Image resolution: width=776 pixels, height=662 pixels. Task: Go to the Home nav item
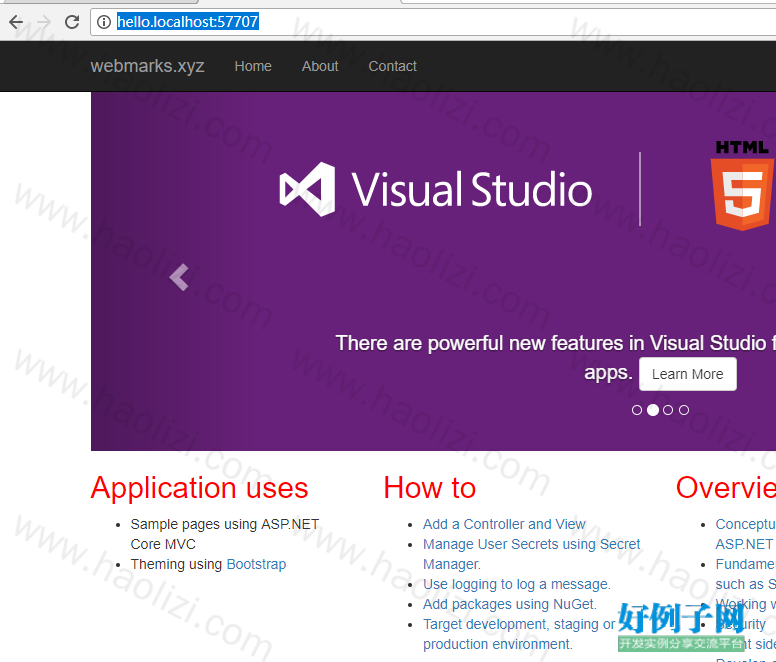[253, 66]
